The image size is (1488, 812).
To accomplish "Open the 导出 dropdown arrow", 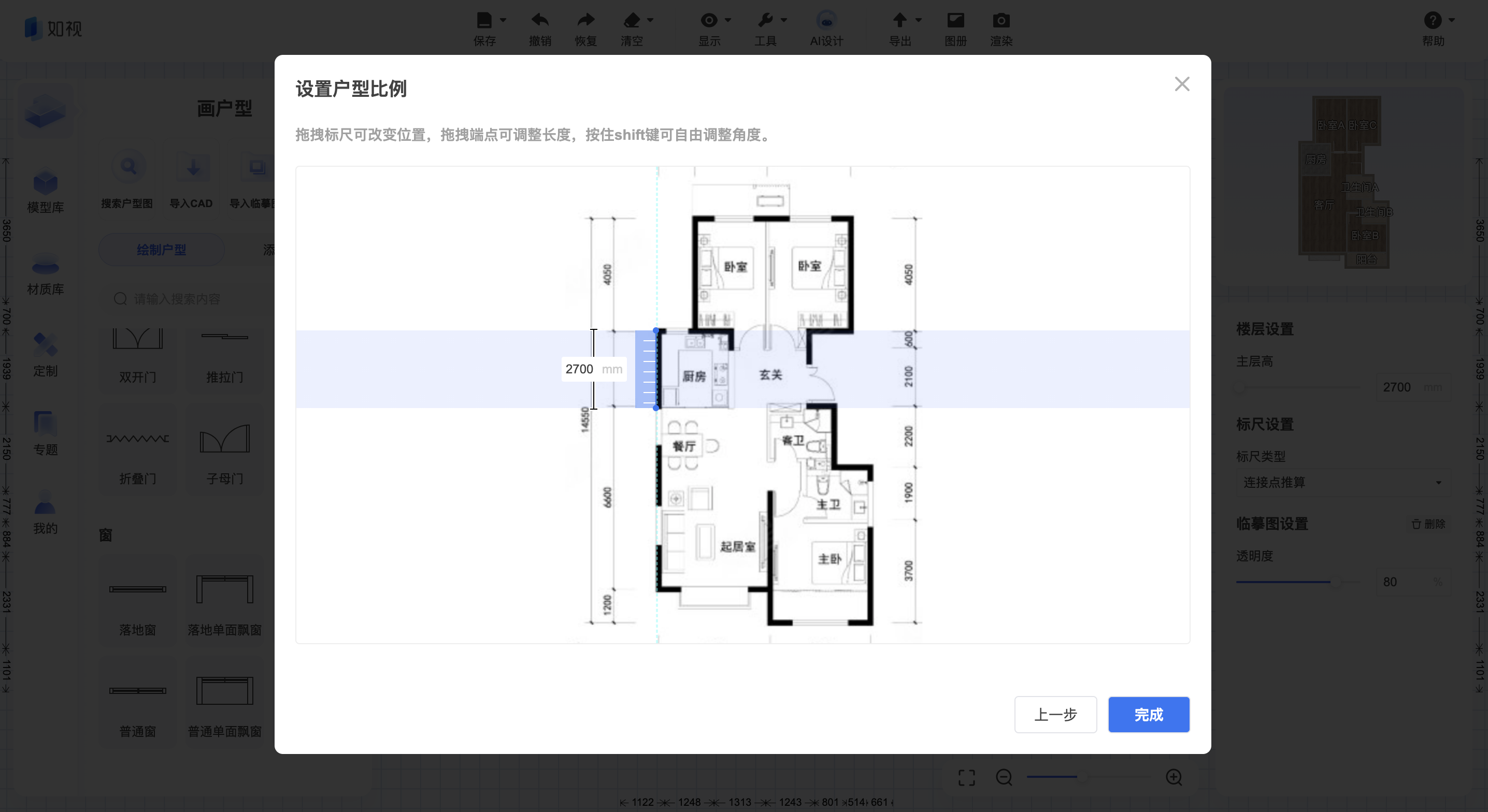I will click(x=919, y=20).
